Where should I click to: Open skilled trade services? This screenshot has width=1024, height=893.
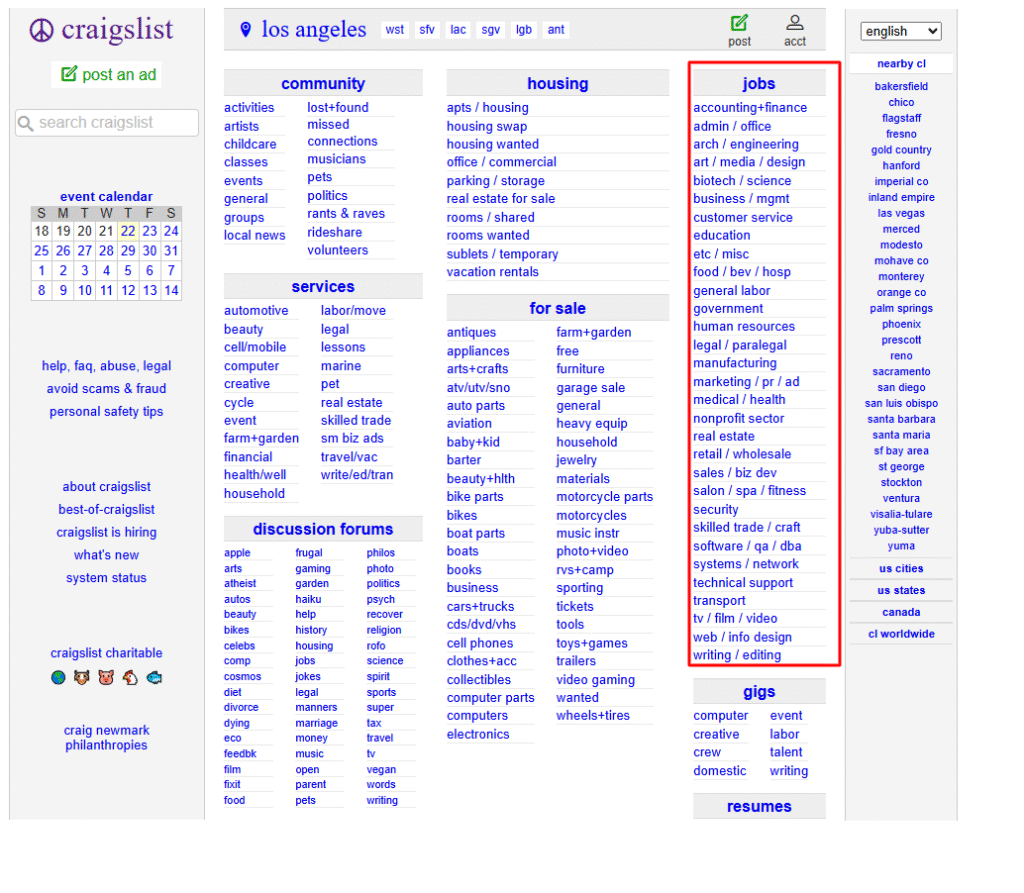pos(356,421)
